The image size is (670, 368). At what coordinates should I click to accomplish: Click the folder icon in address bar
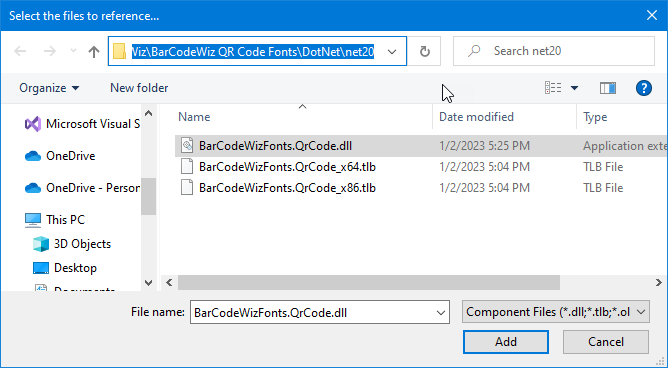coord(119,52)
